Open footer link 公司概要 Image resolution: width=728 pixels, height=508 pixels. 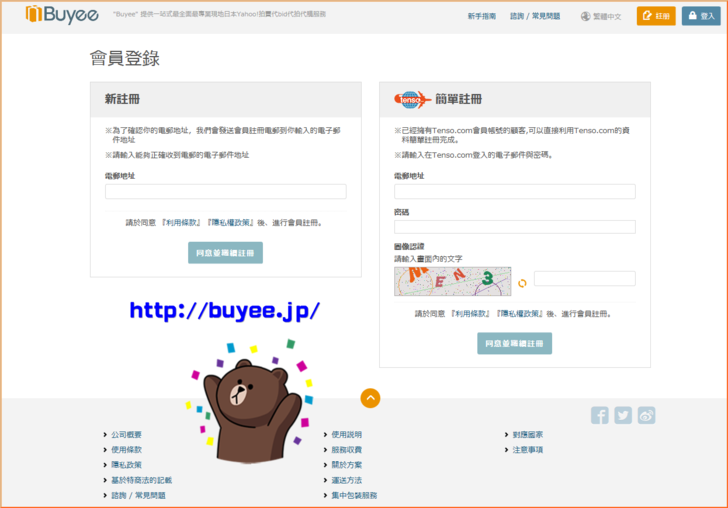tap(126, 435)
